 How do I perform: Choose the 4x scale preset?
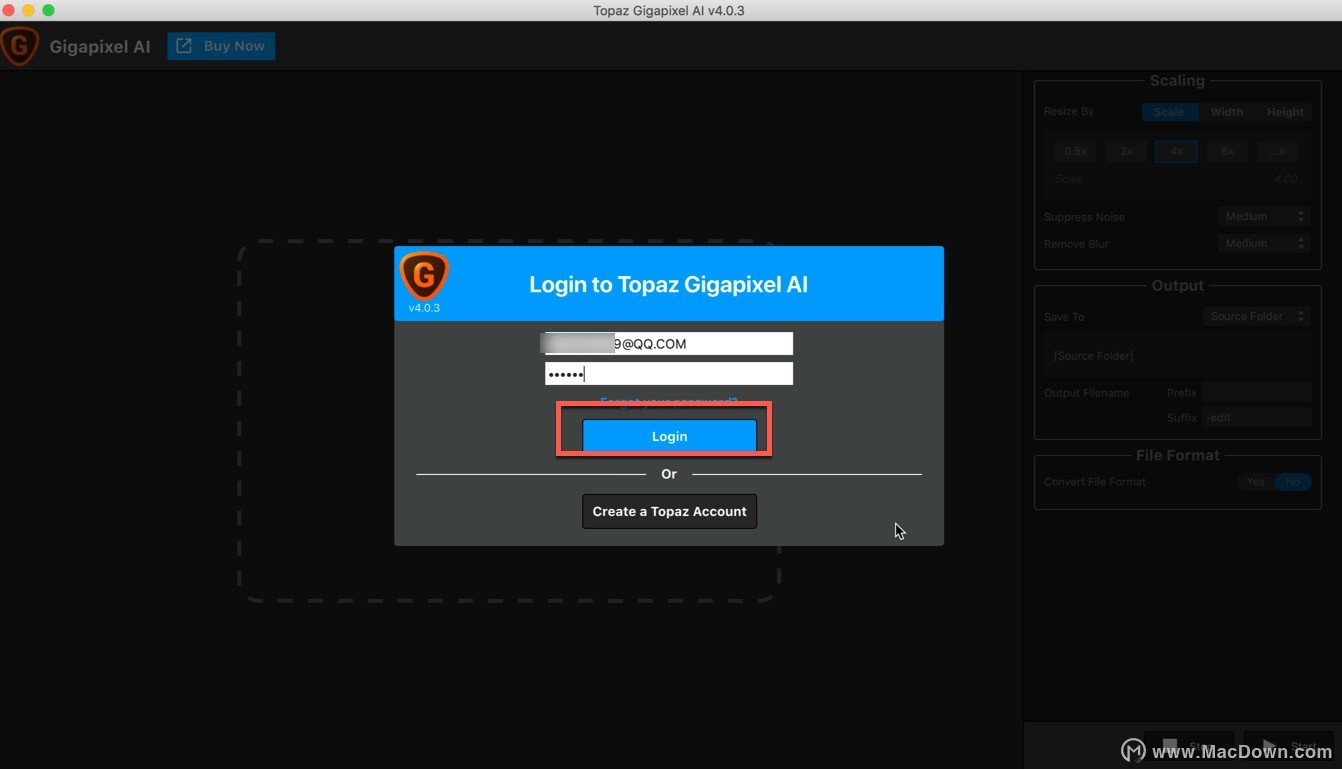click(x=1176, y=151)
